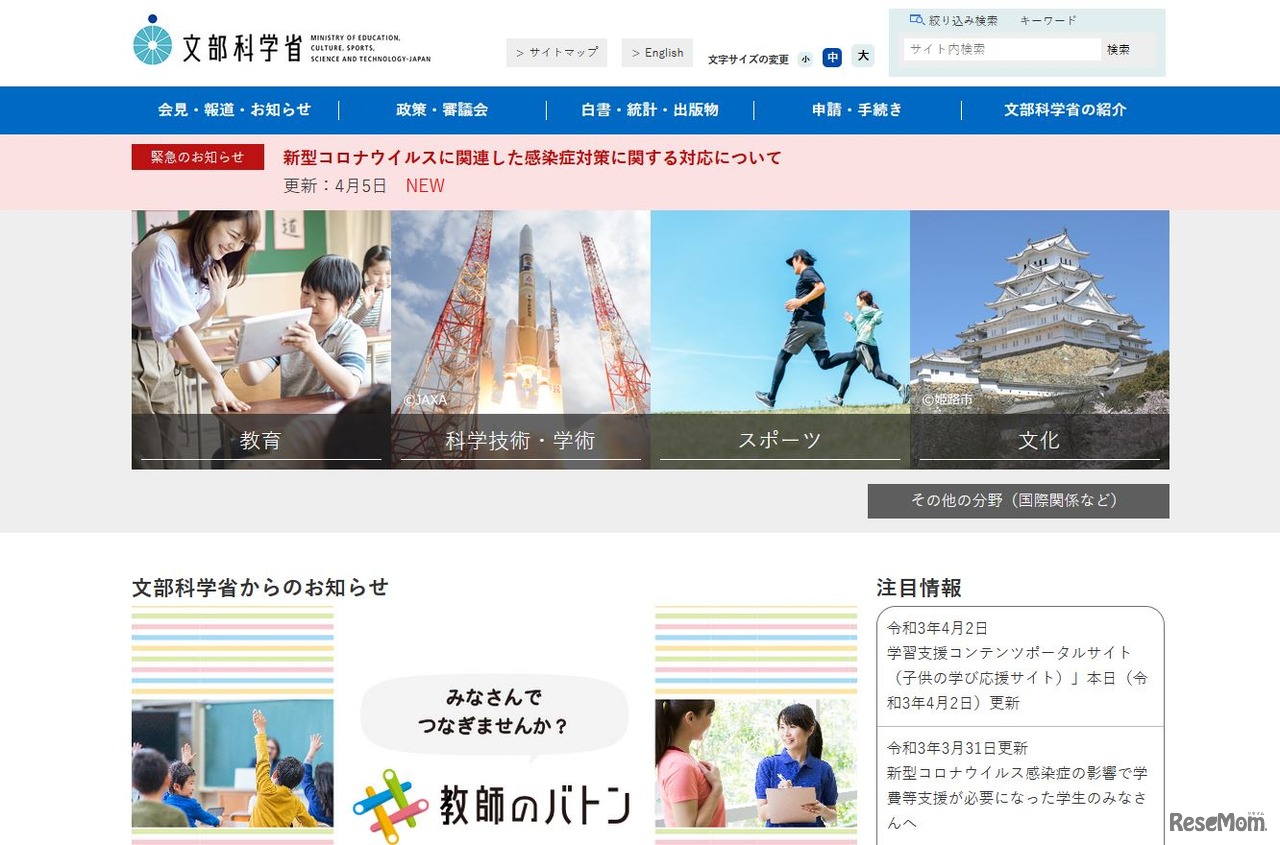Open the 学費等支援が必要になった学生 news item
The width and height of the screenshot is (1280, 845).
coord(1017,798)
